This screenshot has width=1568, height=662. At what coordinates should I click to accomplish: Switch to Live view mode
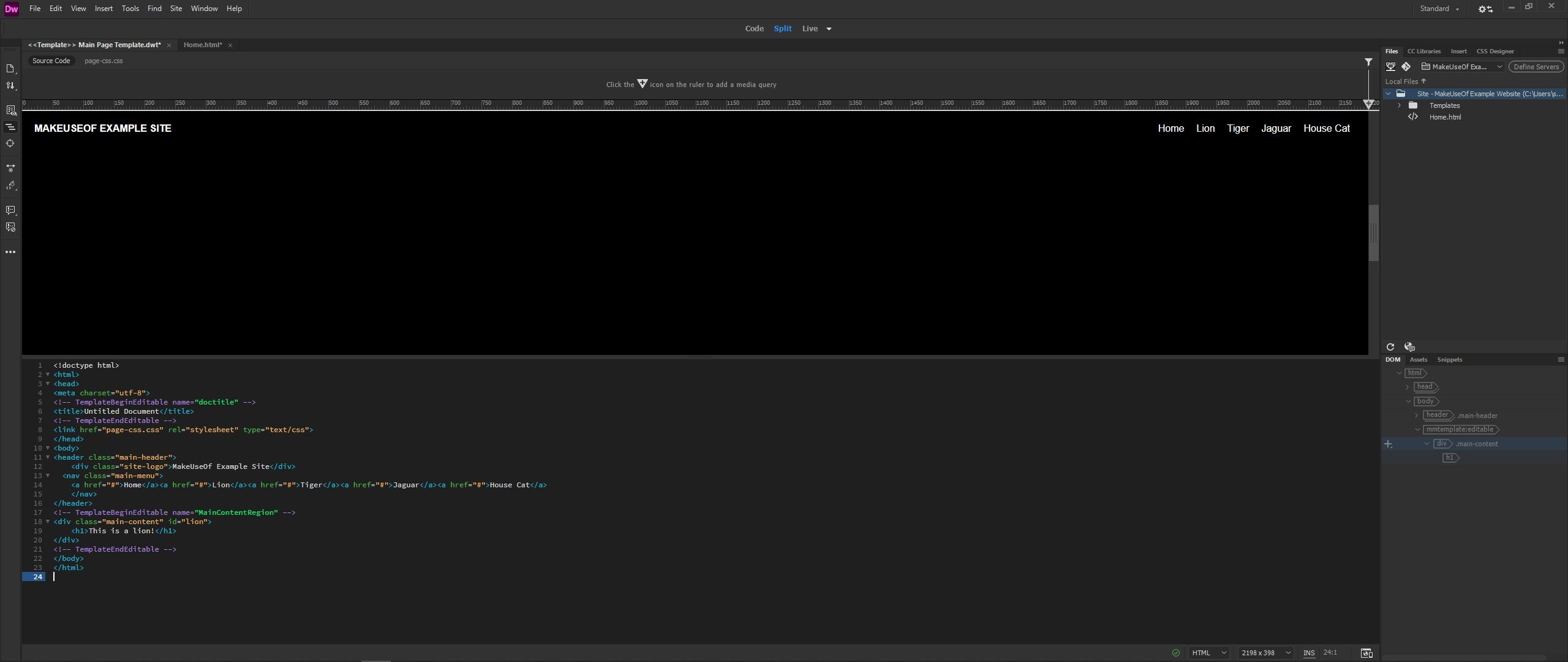pos(810,28)
